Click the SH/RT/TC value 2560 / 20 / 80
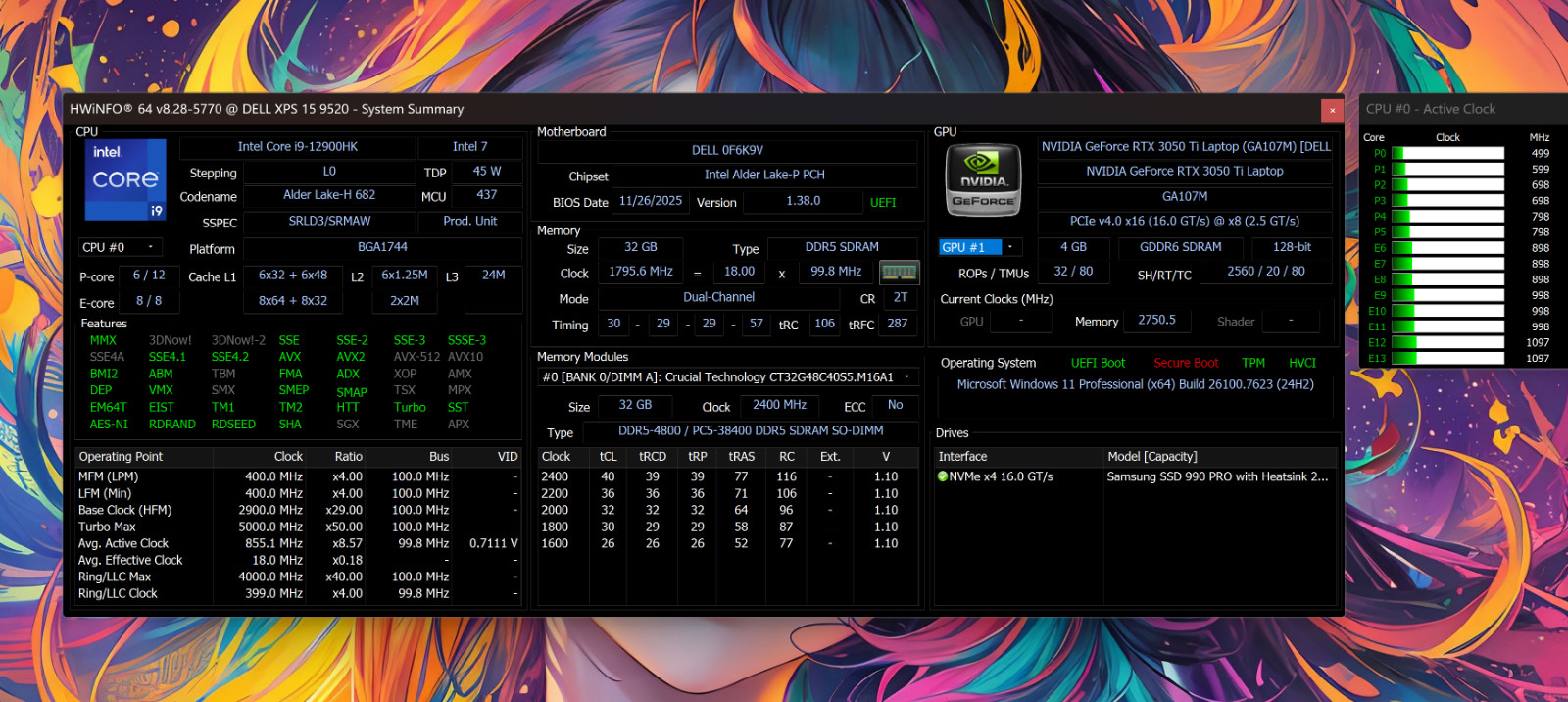Viewport: 1568px width, 702px height. coord(1265,272)
